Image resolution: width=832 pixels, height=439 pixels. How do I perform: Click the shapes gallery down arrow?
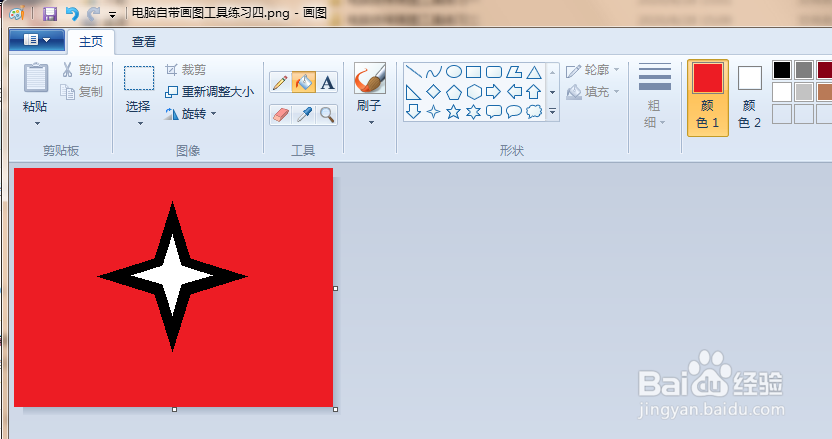pyautogui.click(x=552, y=92)
